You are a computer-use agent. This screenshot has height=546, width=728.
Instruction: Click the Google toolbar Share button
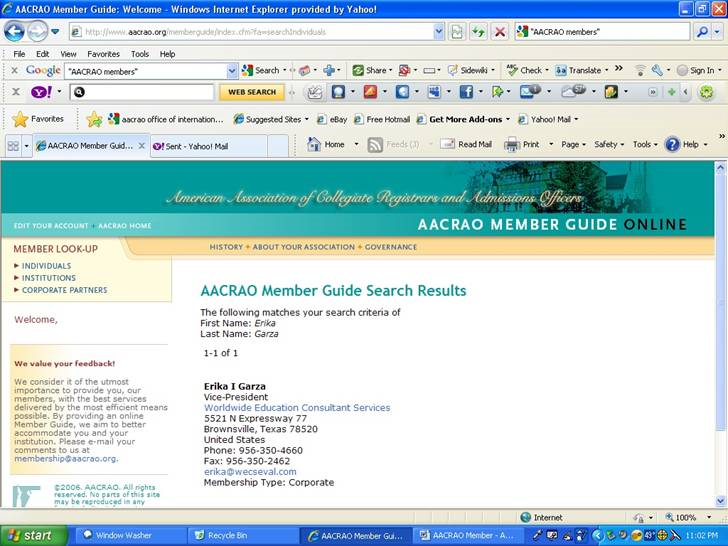tap(370, 71)
